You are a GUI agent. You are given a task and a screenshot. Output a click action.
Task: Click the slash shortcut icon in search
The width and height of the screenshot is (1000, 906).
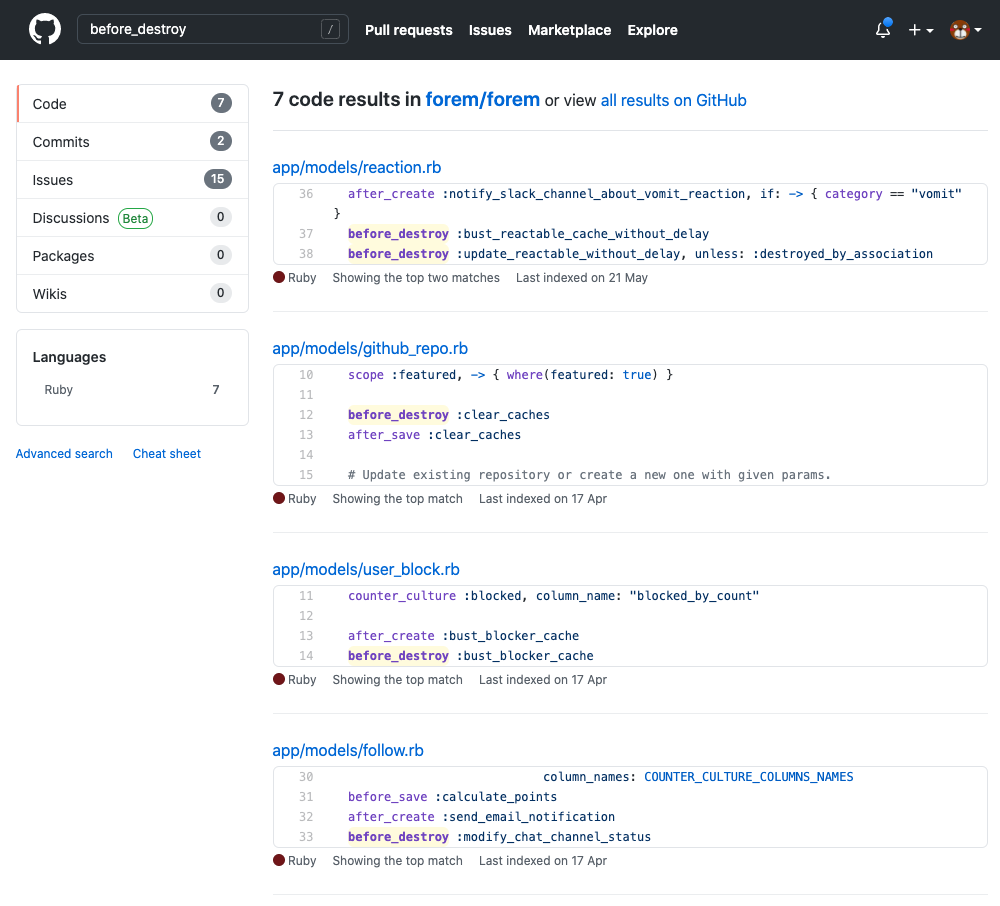330,29
